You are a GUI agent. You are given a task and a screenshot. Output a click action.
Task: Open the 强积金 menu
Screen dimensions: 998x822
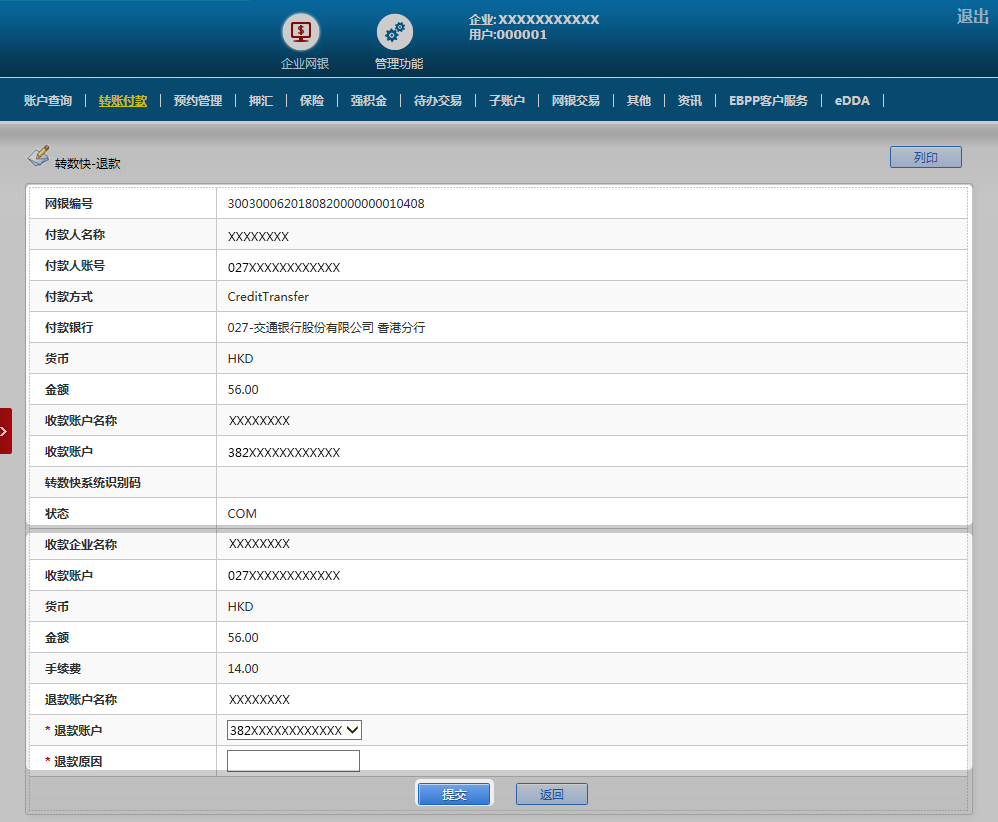click(369, 100)
